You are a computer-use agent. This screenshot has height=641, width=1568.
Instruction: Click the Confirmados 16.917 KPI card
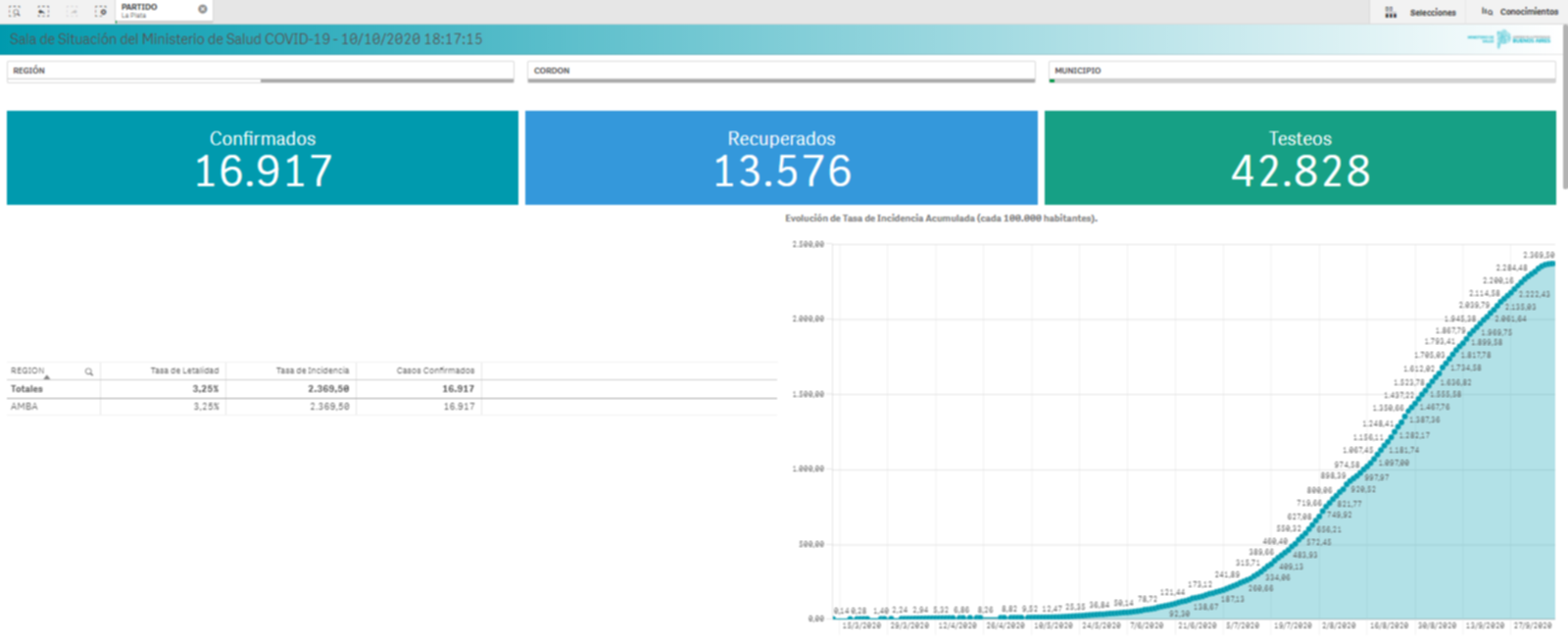click(x=263, y=158)
